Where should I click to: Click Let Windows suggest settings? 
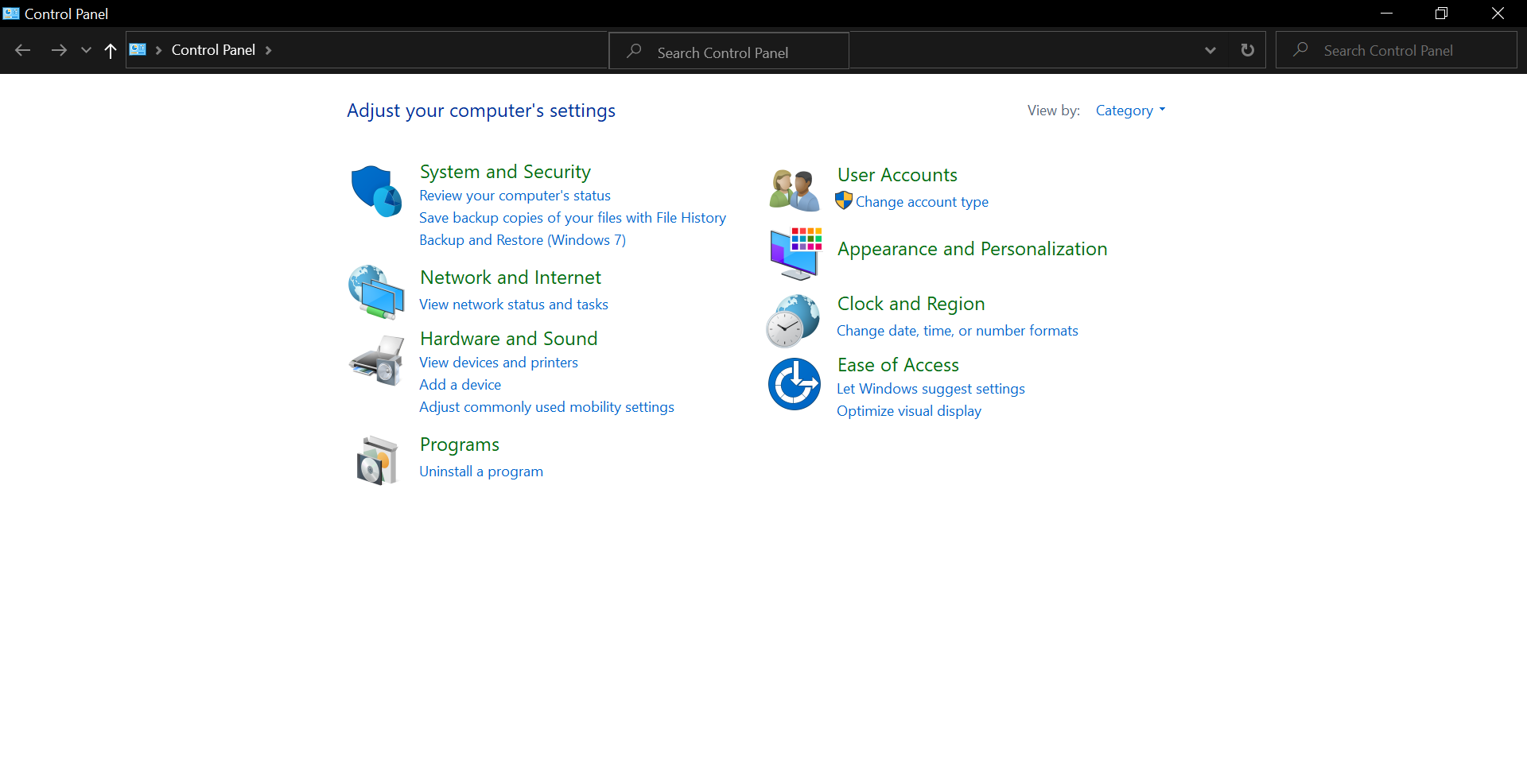(x=931, y=389)
